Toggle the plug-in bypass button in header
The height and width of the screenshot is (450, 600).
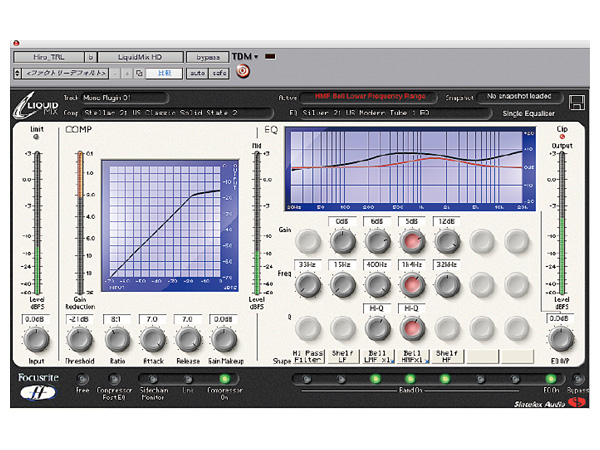[208, 57]
